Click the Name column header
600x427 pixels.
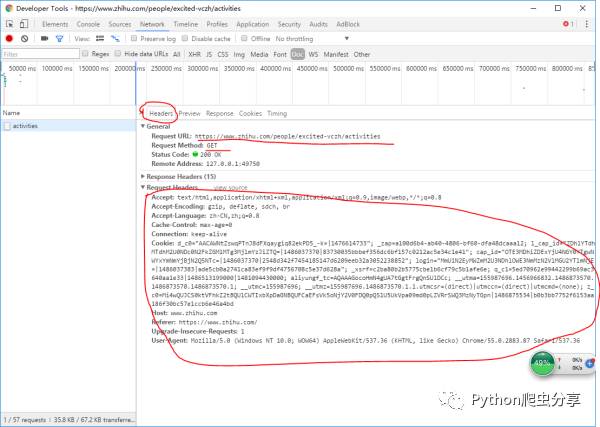(68, 113)
